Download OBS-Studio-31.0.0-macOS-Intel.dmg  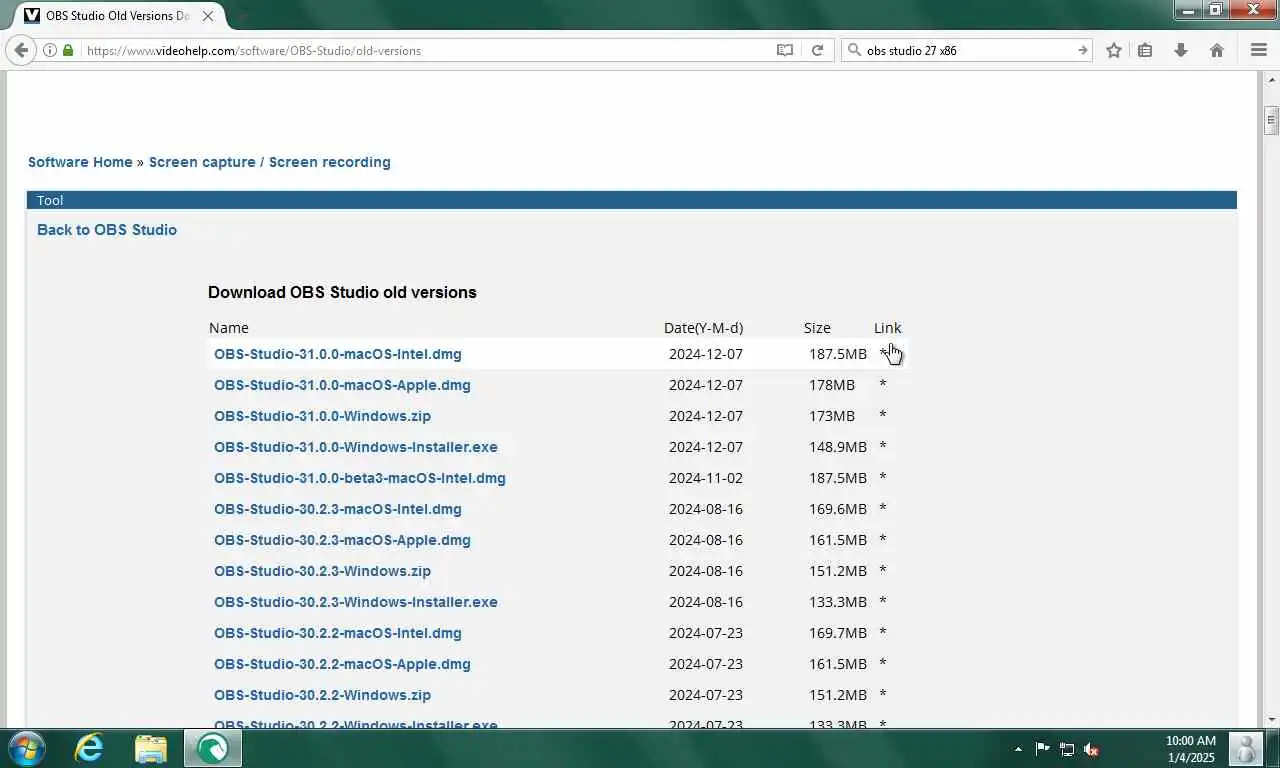pyautogui.click(x=337, y=354)
